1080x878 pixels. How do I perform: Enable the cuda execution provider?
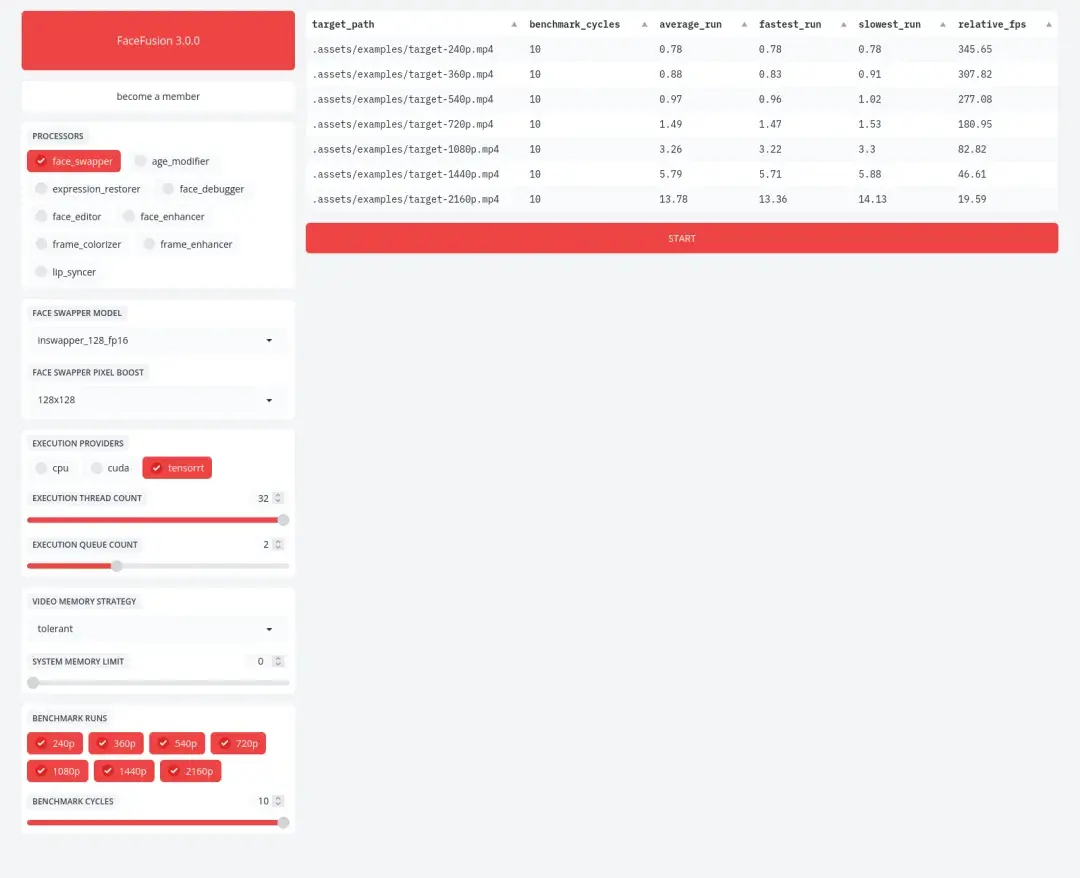click(110, 468)
